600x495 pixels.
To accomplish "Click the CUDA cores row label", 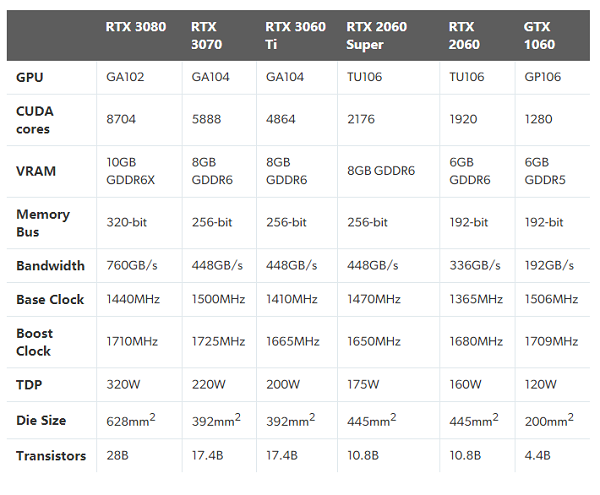I will click(37, 121).
